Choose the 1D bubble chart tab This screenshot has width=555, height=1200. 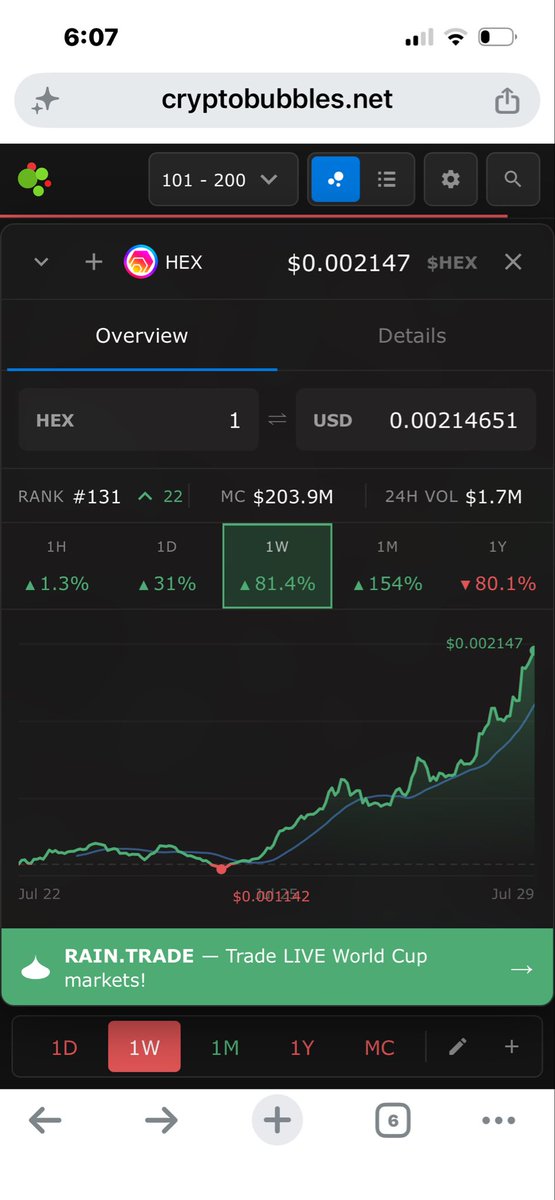[65, 1048]
